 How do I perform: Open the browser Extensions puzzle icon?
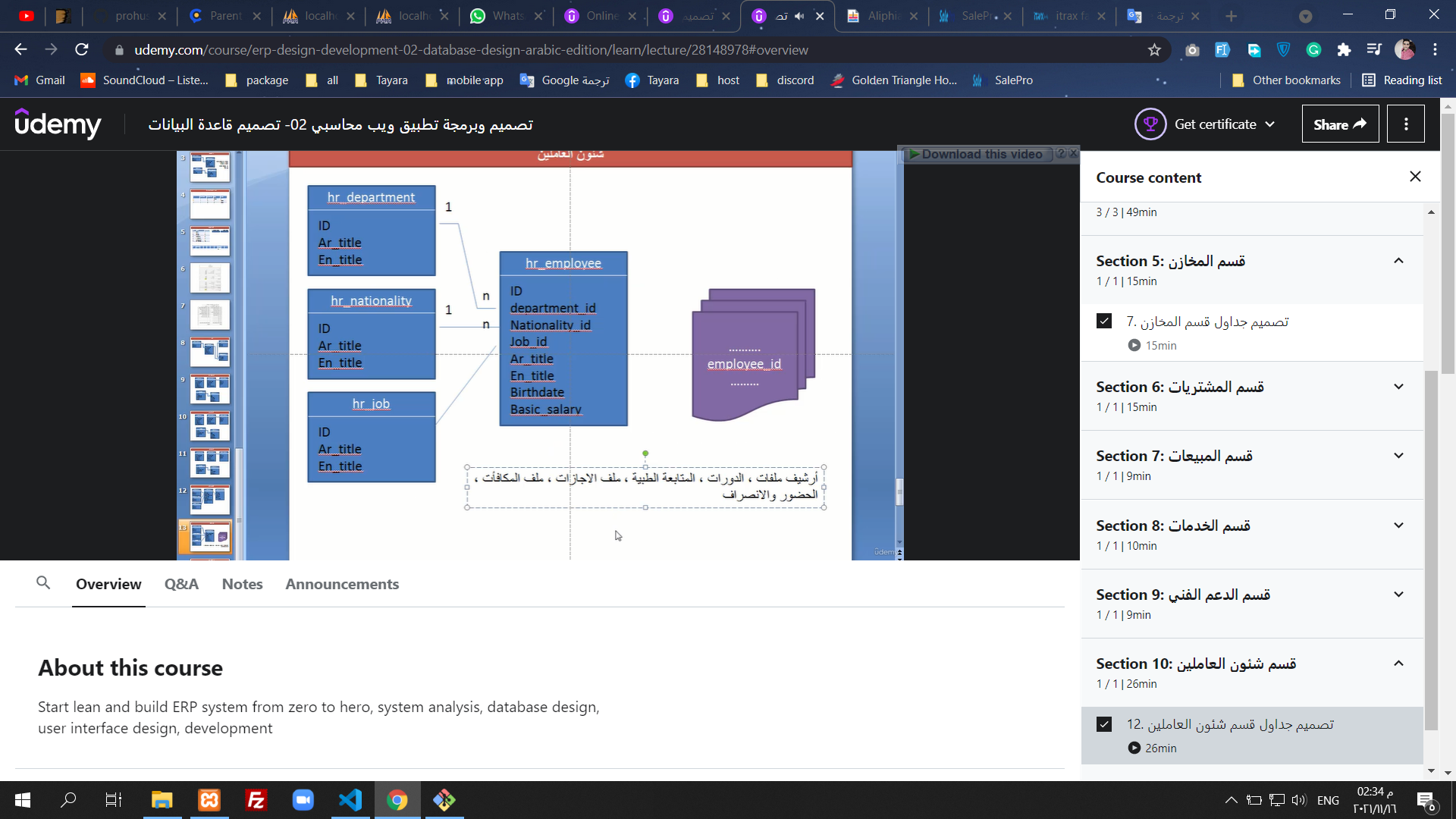tap(1344, 50)
